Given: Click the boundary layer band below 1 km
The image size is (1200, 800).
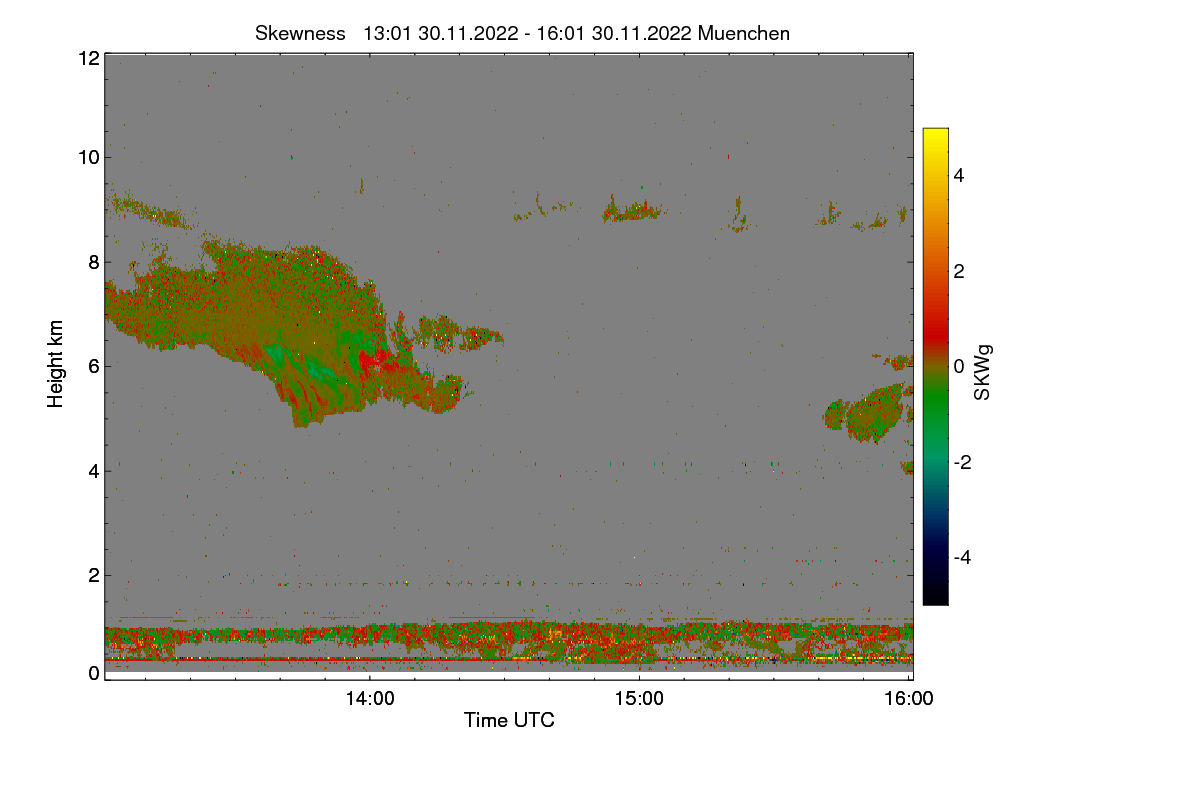Looking at the screenshot, I should pyautogui.click(x=509, y=640).
